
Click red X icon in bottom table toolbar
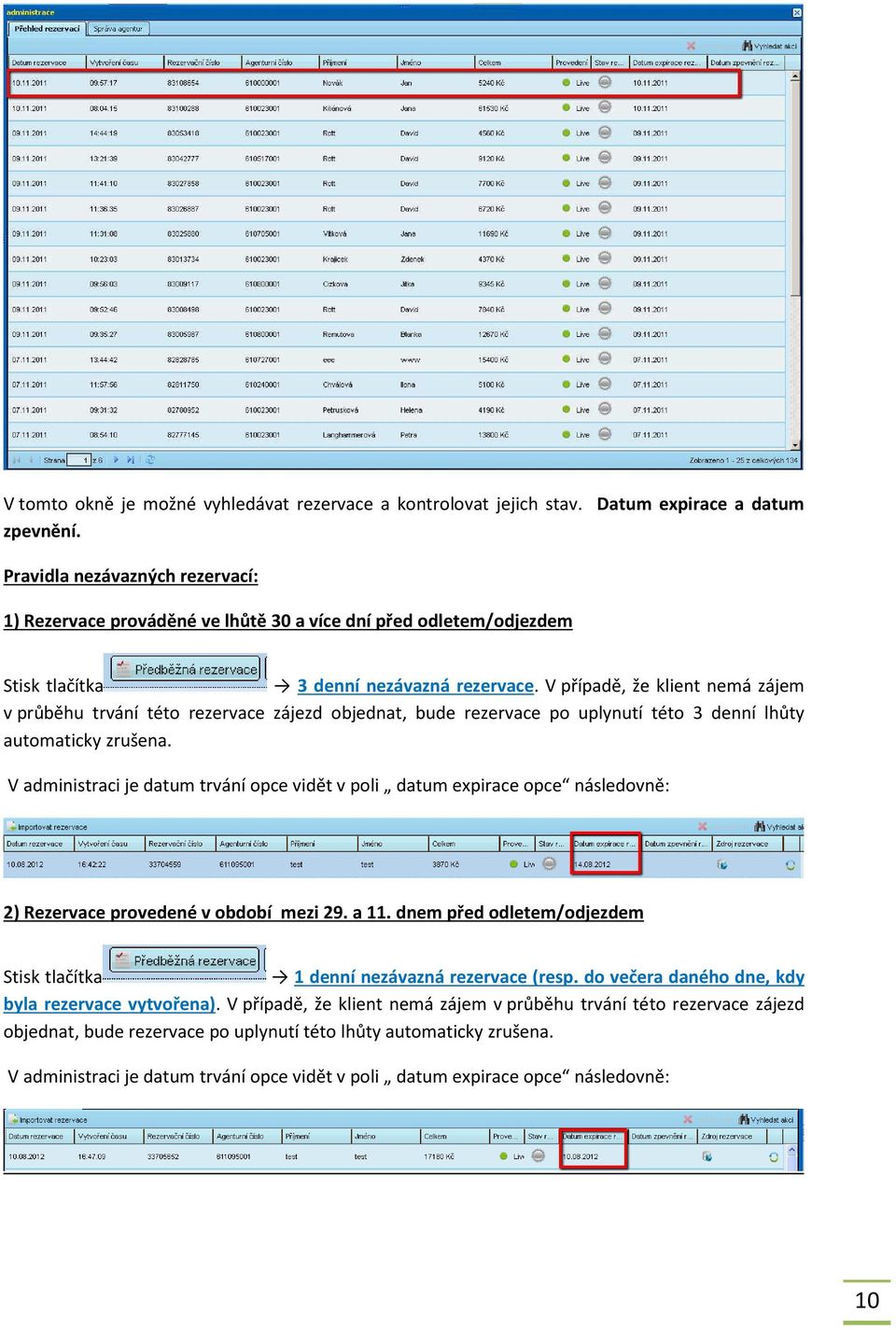click(x=688, y=1119)
